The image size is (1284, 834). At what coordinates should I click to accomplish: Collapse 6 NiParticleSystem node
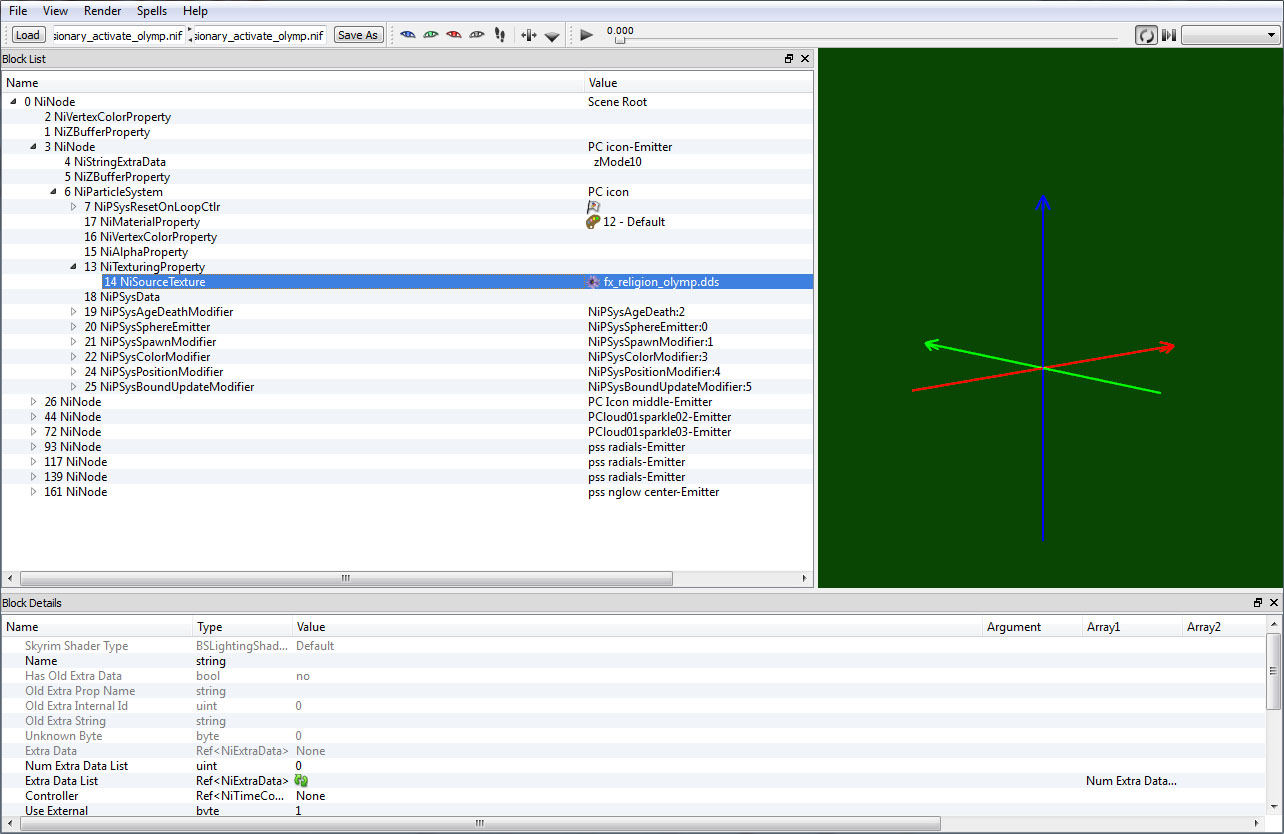click(53, 192)
